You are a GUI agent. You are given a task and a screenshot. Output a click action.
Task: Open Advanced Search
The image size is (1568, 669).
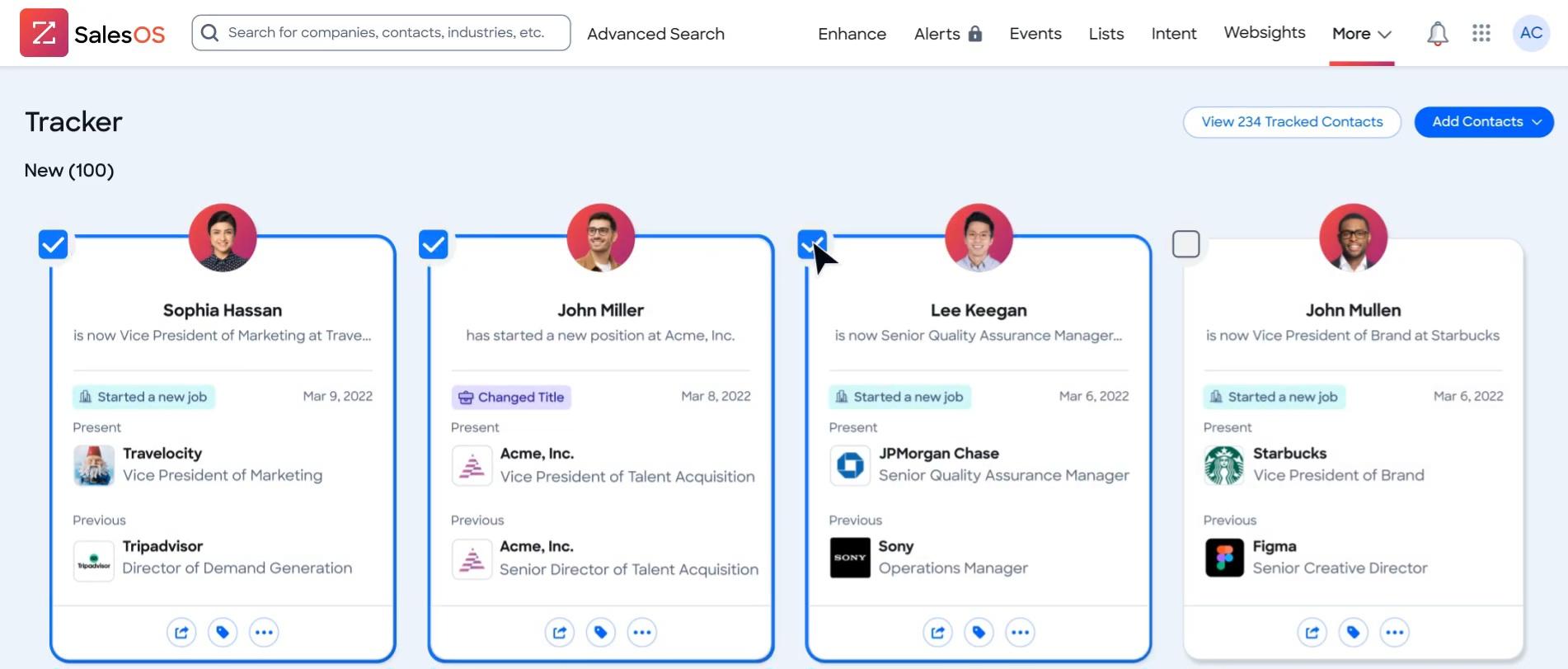pos(656,34)
